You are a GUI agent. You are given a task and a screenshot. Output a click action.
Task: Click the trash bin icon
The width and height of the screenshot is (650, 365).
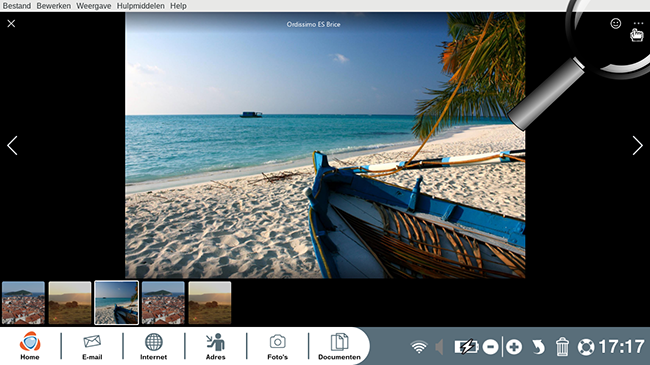[x=562, y=347]
